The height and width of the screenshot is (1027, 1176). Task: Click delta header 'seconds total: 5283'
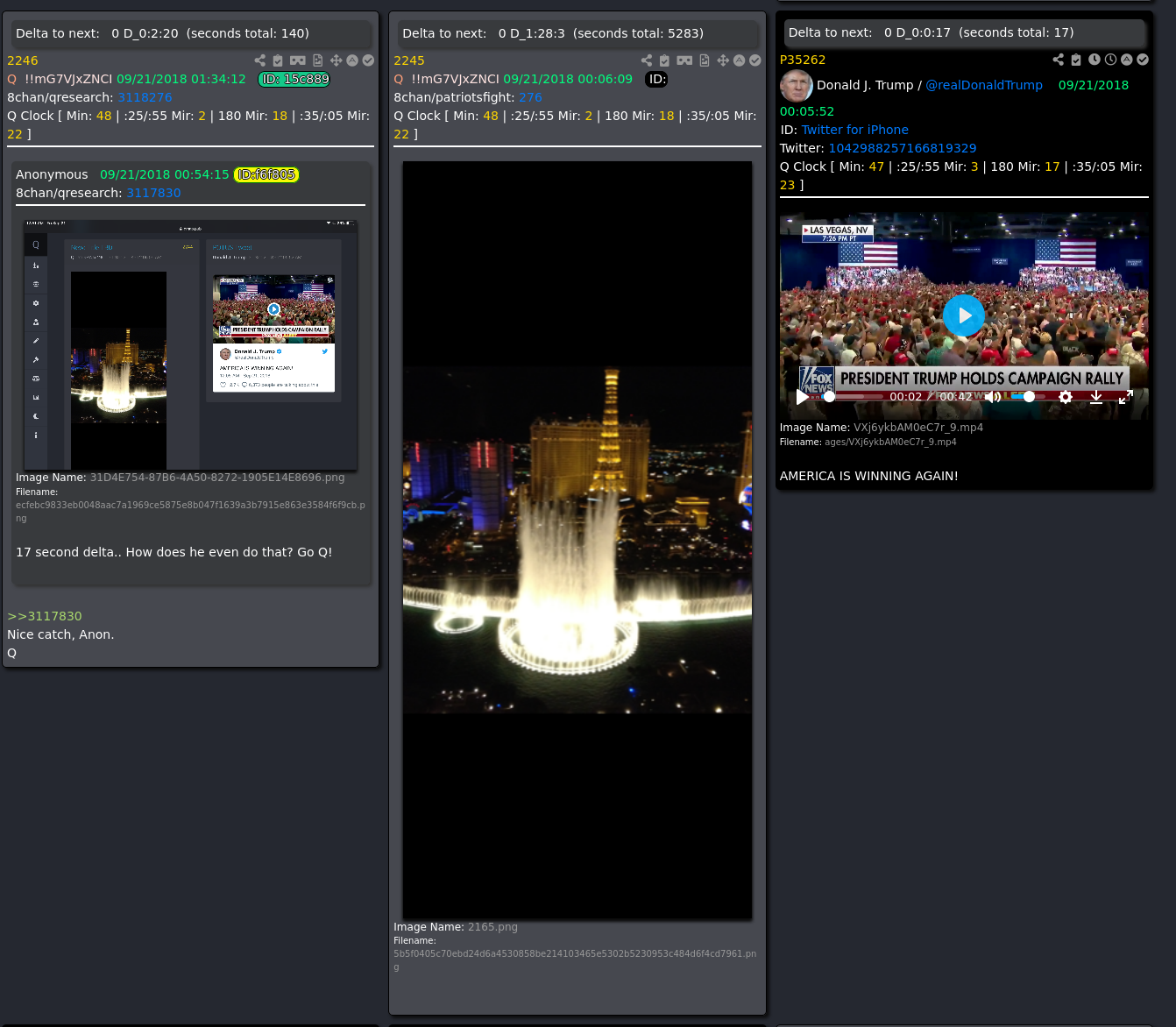pos(638,33)
